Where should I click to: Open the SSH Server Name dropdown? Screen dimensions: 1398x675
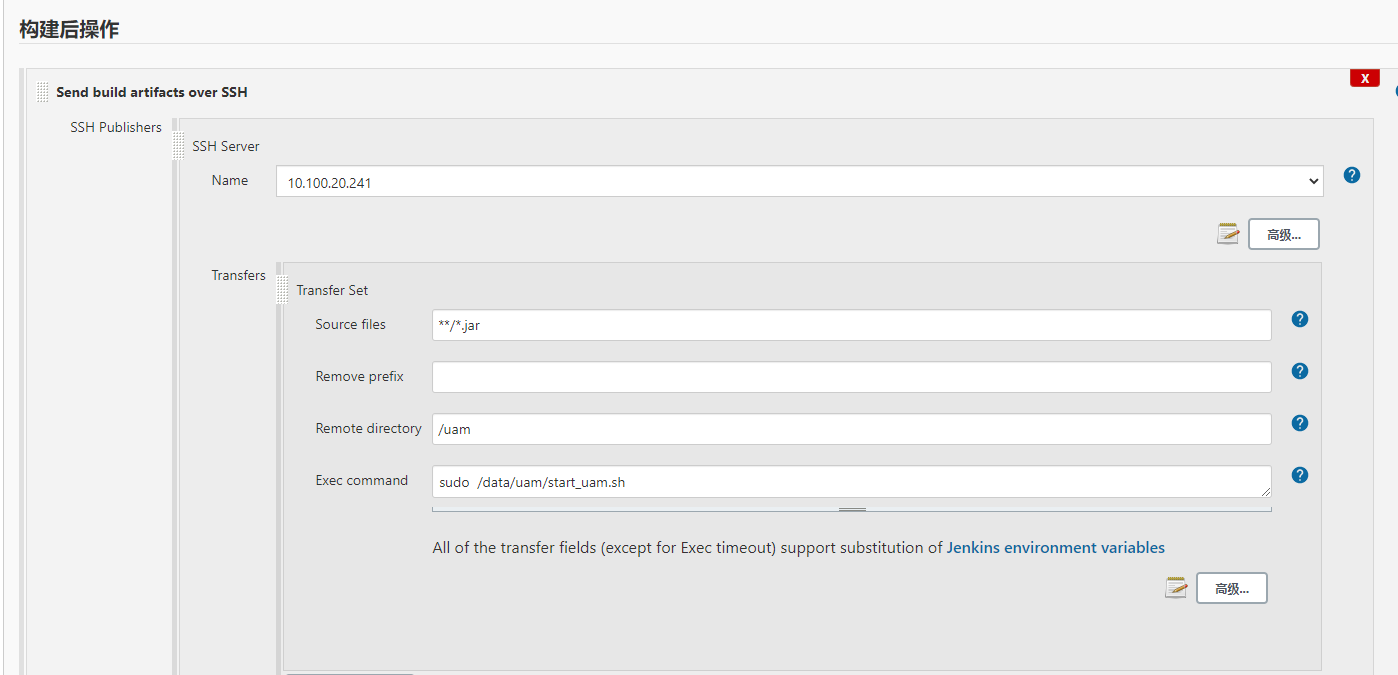(799, 182)
